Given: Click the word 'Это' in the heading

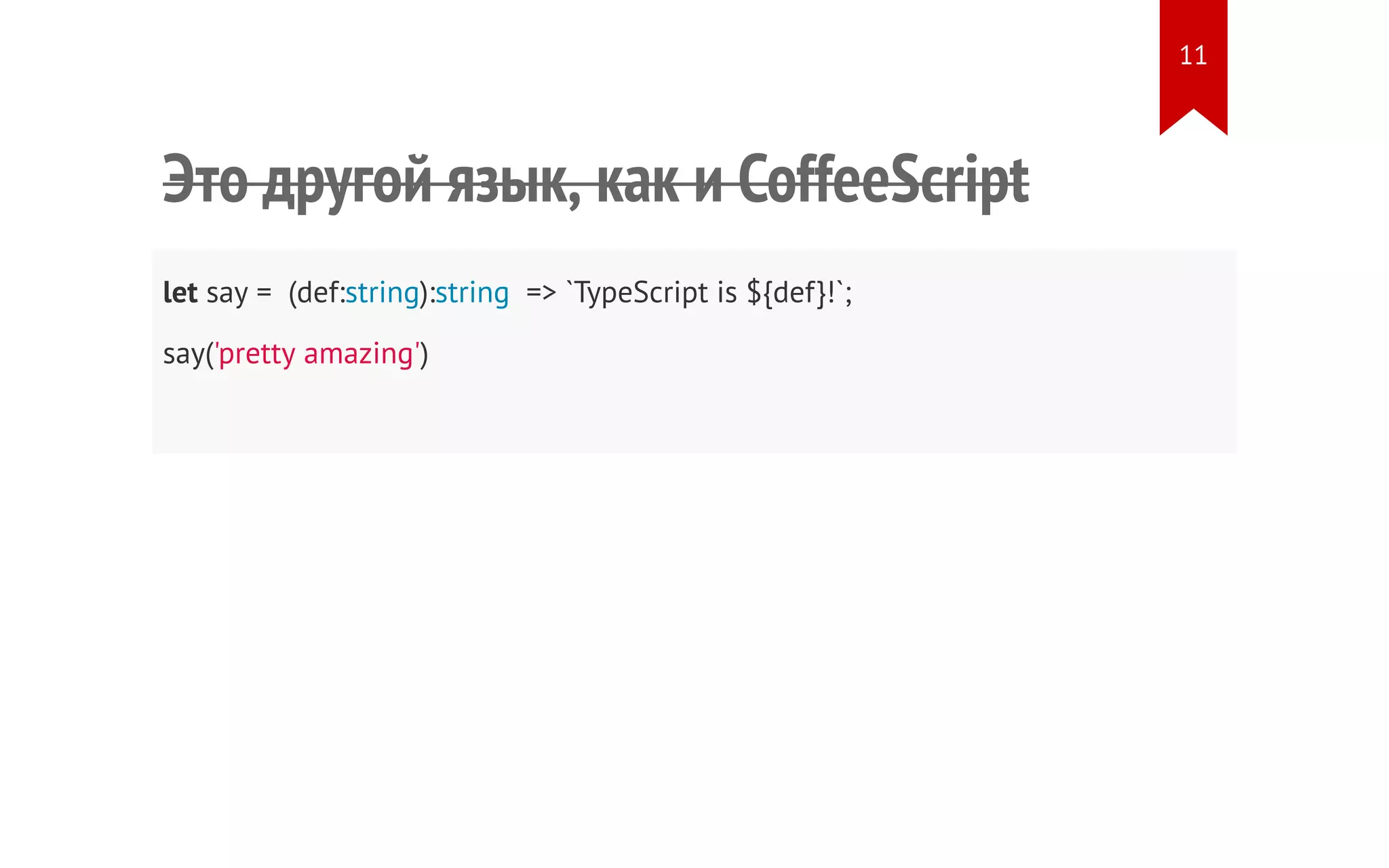Looking at the screenshot, I should (206, 181).
